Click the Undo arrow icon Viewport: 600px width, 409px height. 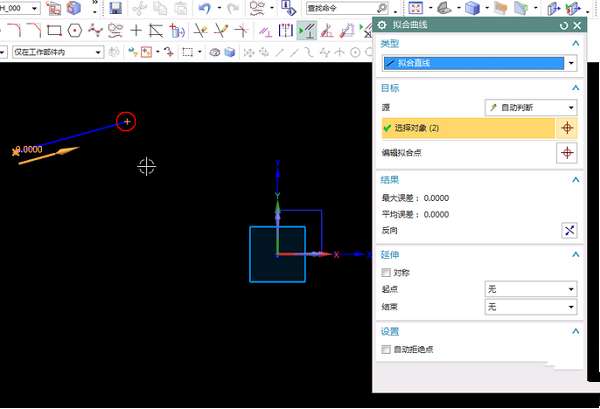(x=205, y=8)
